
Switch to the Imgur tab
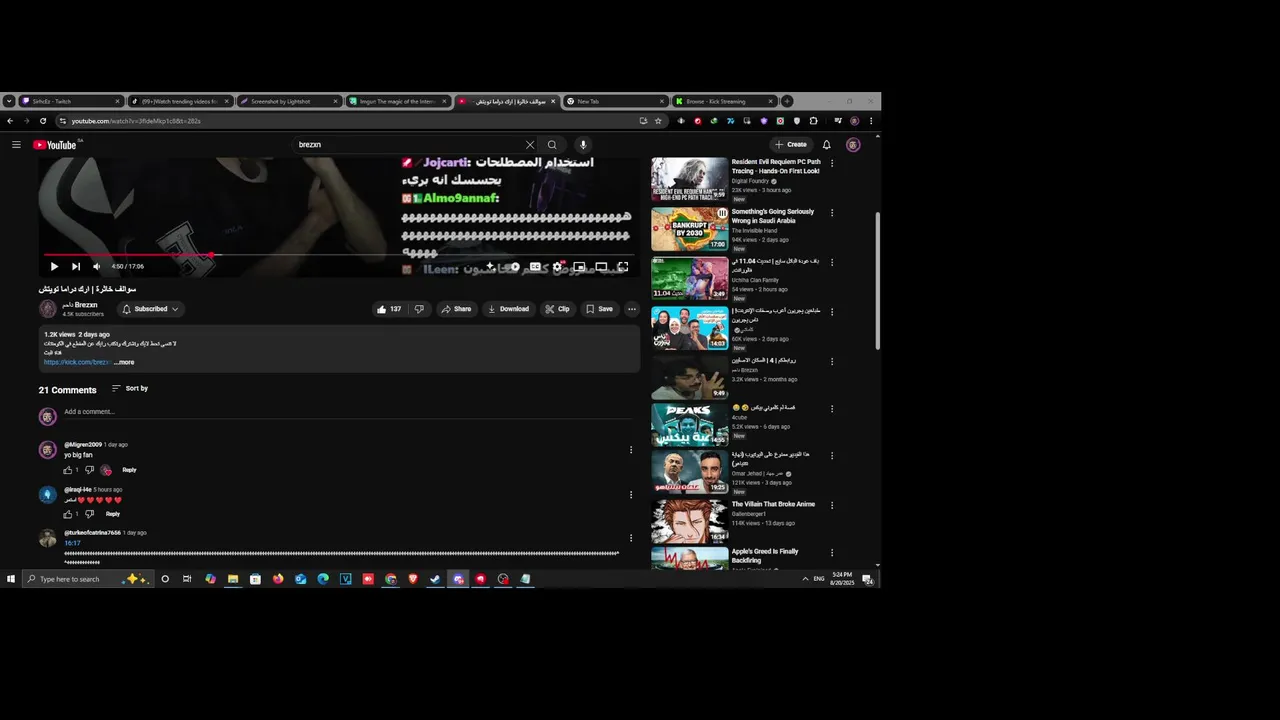pyautogui.click(x=397, y=101)
